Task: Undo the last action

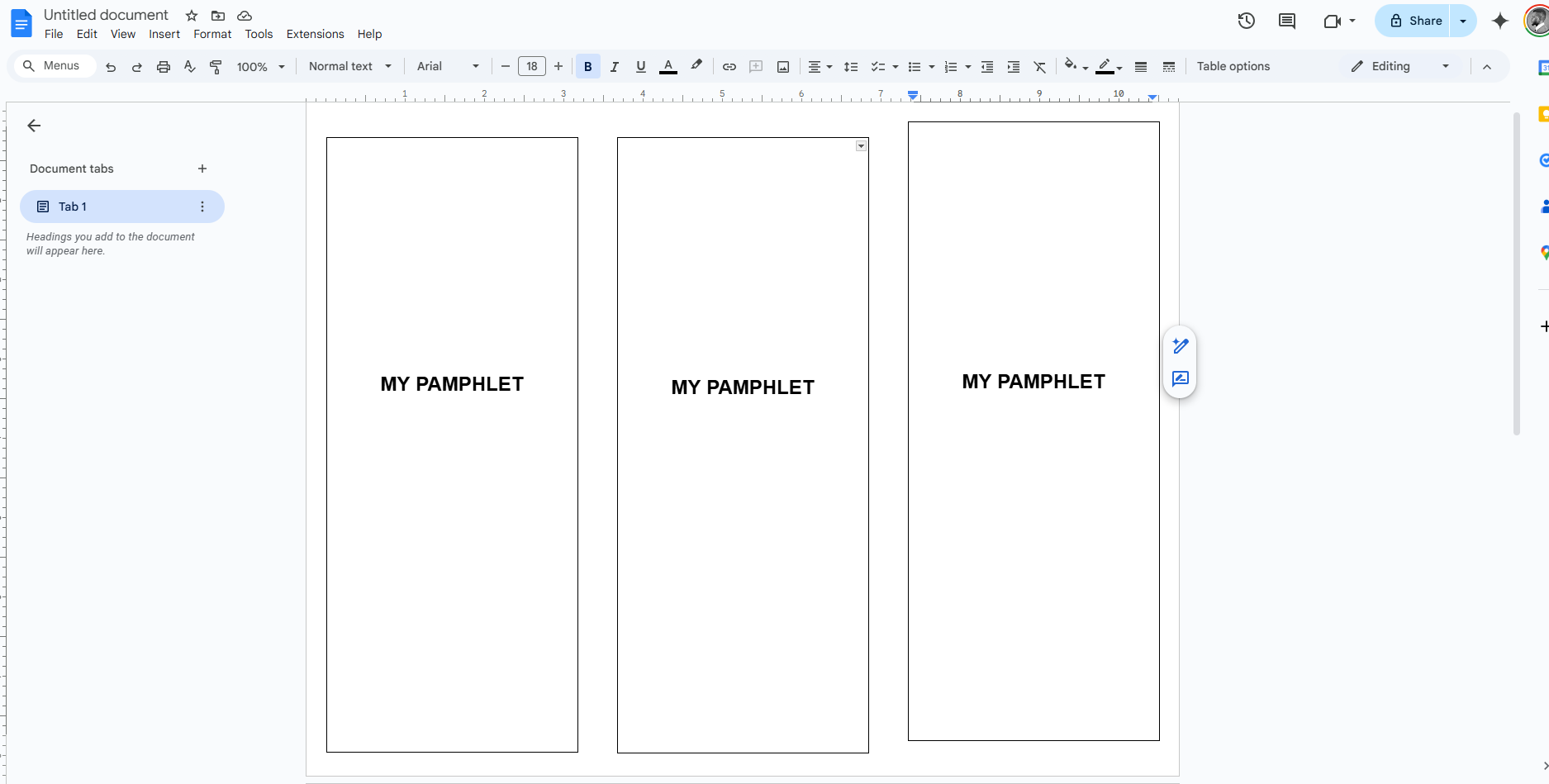Action: tap(110, 66)
